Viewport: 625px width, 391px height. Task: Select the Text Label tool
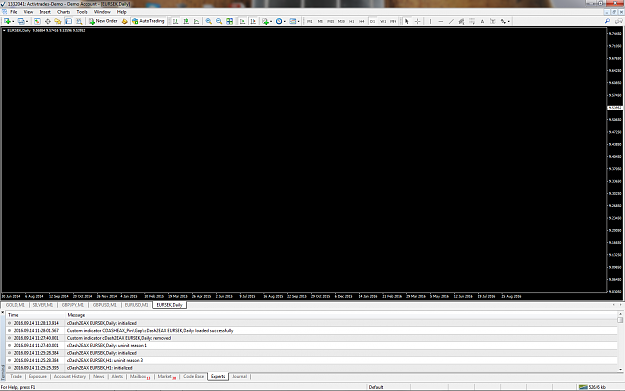click(x=493, y=21)
